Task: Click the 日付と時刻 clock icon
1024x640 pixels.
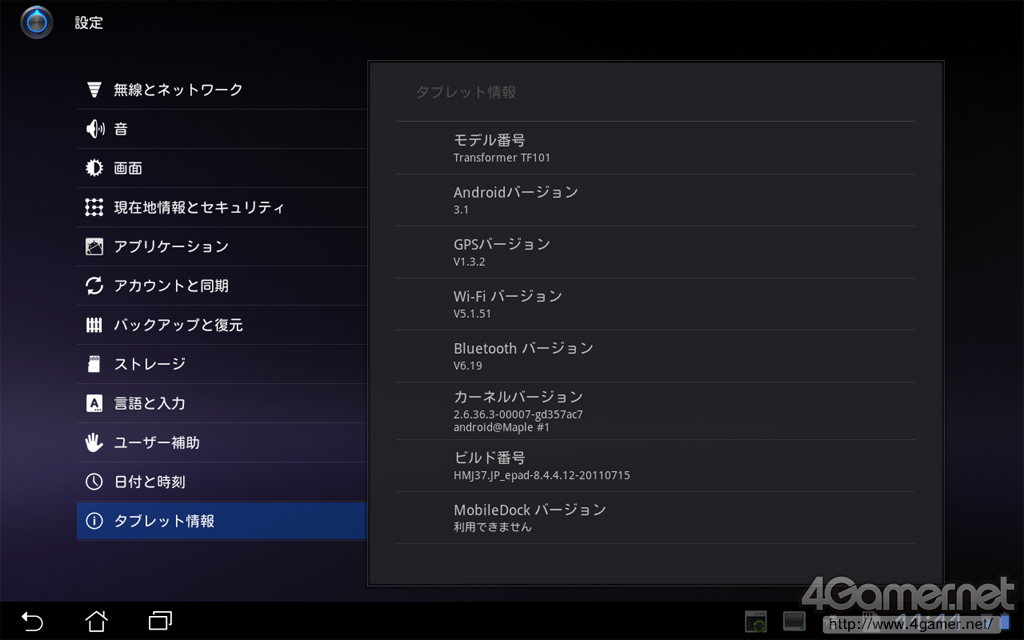Action: coord(94,481)
